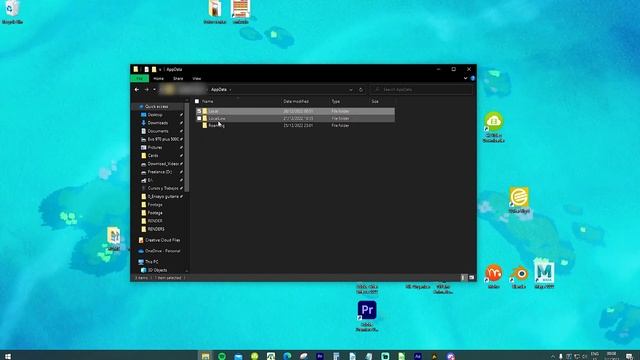
Task: Switch to large icons view in status bar
Action: 471,278
